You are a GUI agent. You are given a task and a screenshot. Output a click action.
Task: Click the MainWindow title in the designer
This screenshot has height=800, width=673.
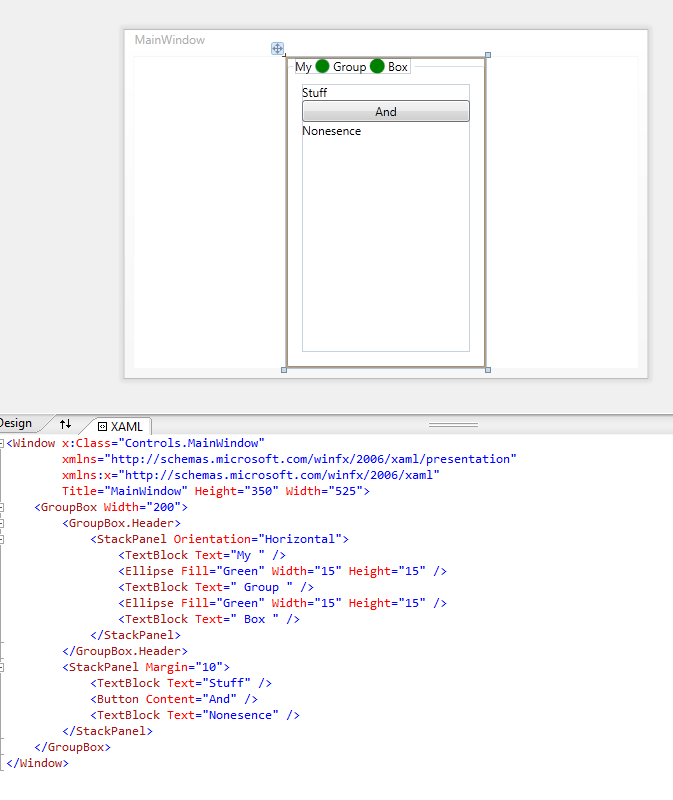pyautogui.click(x=170, y=40)
